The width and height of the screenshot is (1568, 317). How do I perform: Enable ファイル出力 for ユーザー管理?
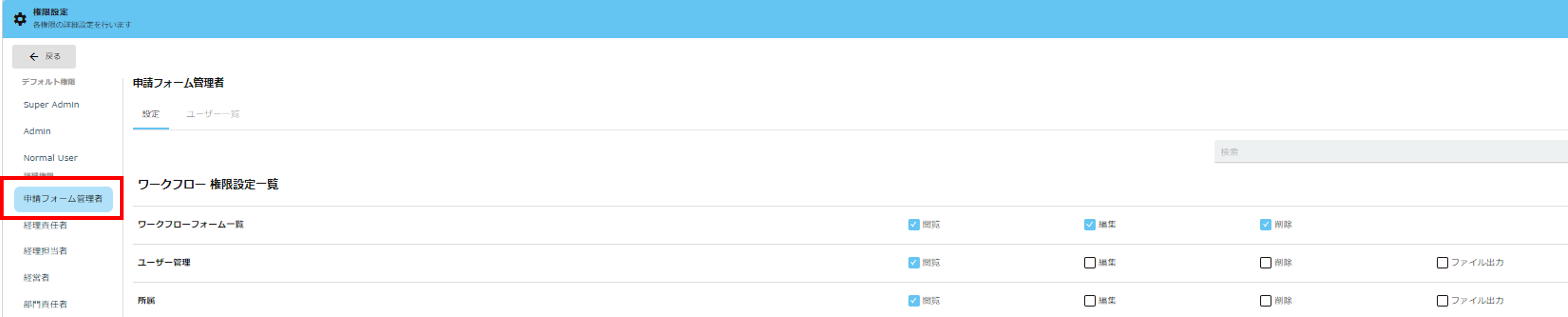1442,263
